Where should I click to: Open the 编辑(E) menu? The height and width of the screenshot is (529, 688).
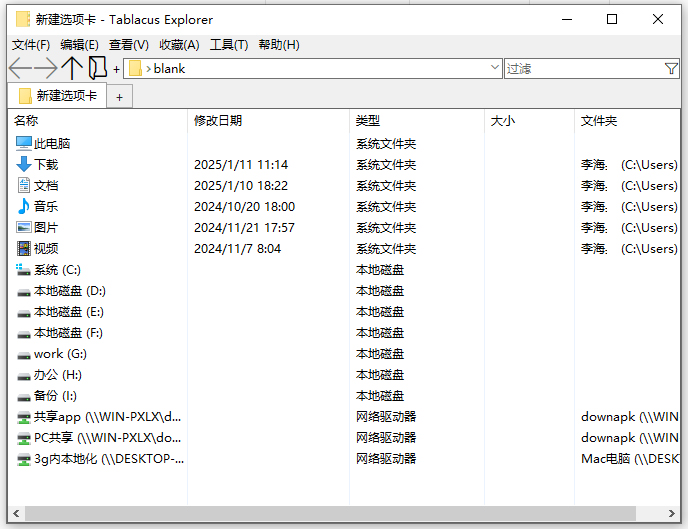click(79, 45)
